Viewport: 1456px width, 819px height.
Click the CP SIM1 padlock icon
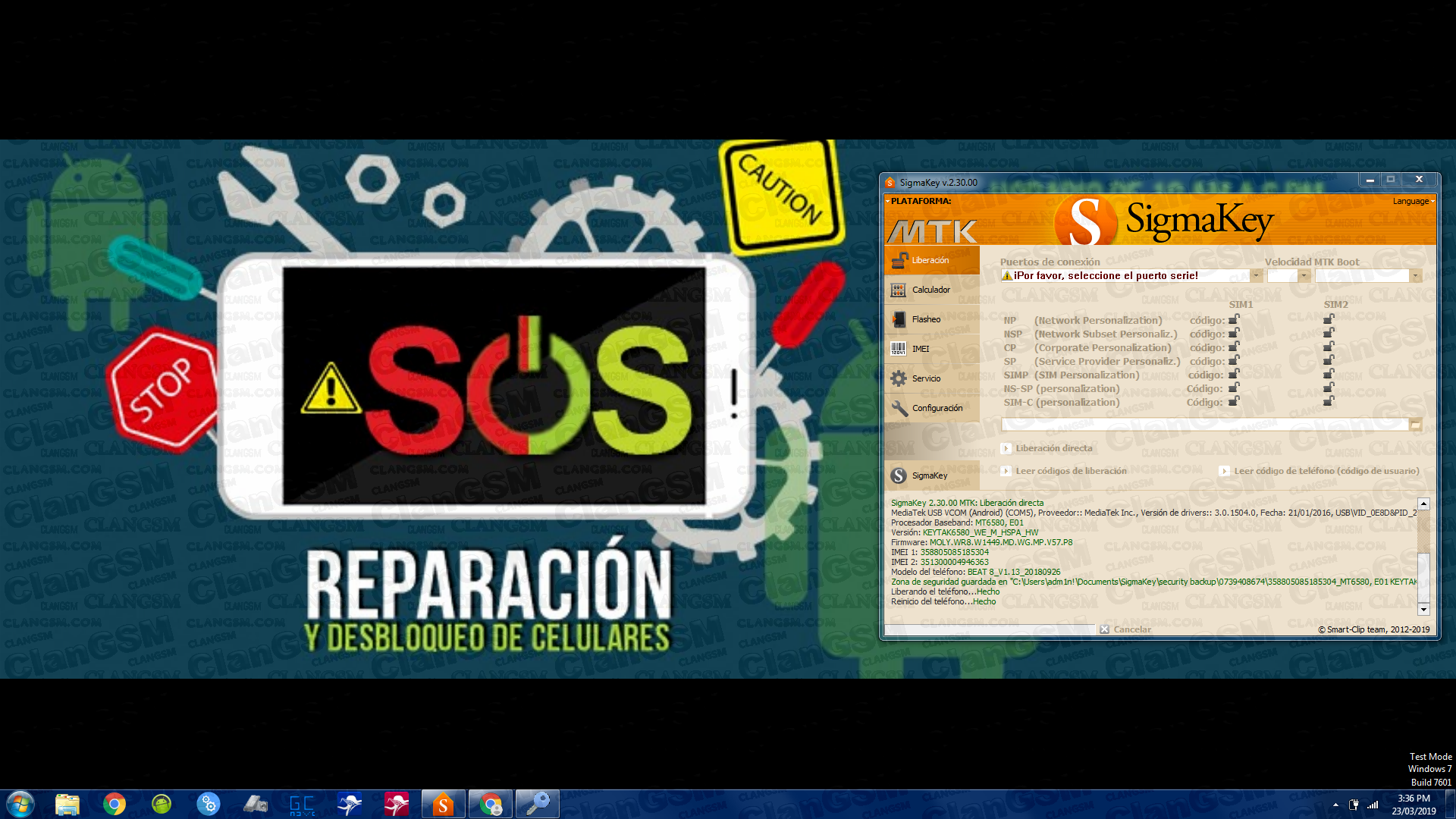point(1234,347)
